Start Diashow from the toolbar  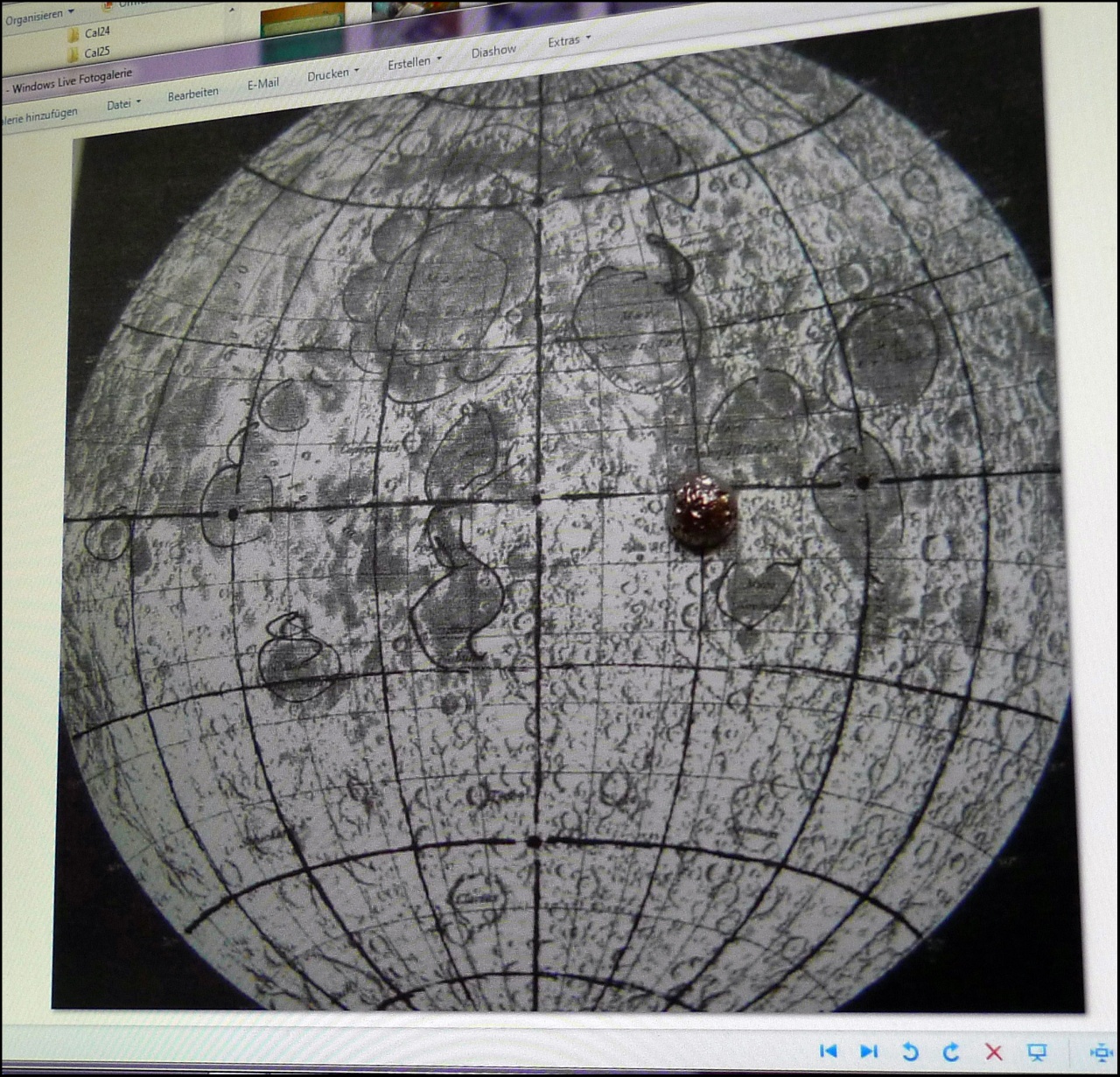[493, 51]
